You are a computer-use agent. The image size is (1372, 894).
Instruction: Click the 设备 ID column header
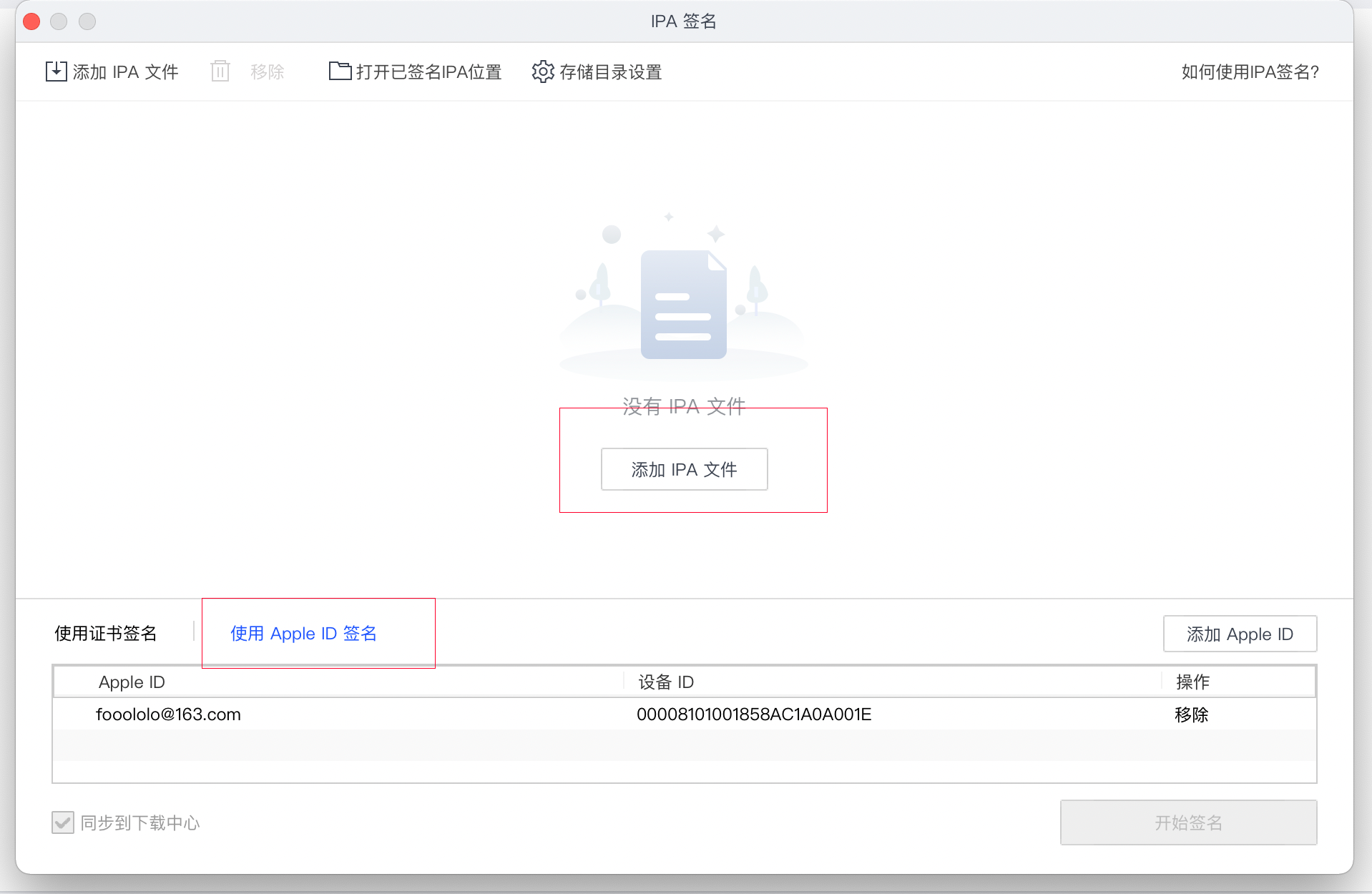666,682
